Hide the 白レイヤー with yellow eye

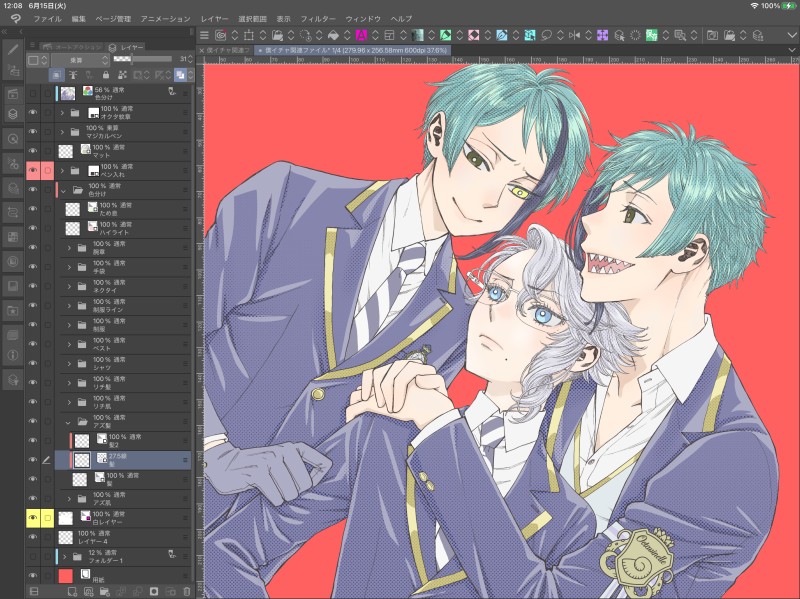click(x=33, y=518)
